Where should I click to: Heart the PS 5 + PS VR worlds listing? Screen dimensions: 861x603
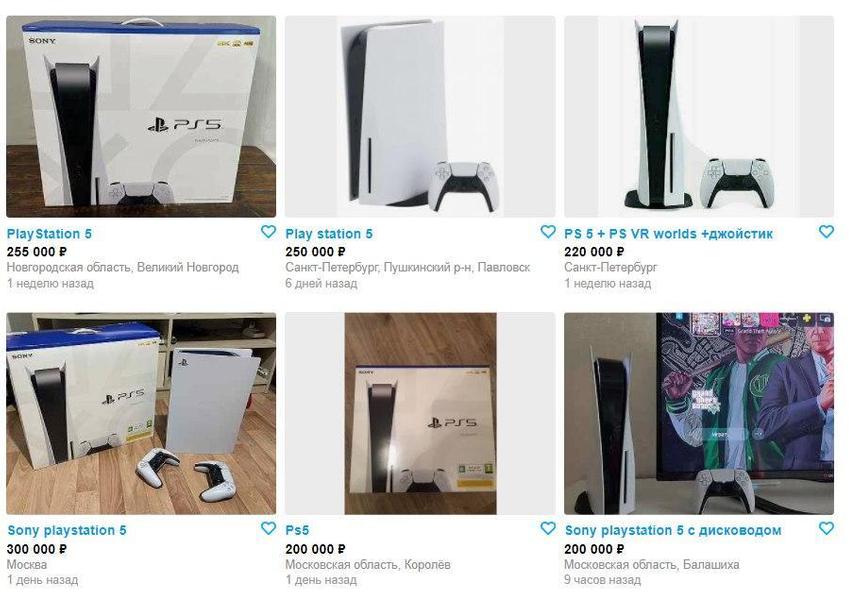(x=826, y=232)
